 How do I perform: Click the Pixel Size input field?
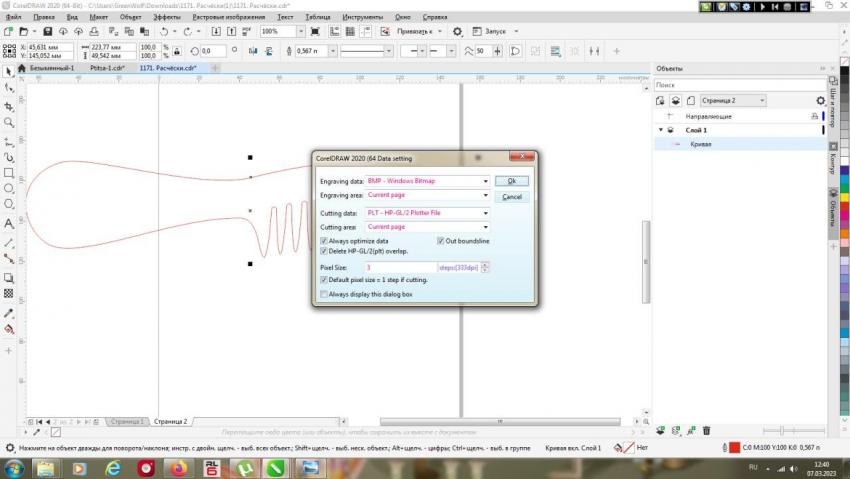400,267
